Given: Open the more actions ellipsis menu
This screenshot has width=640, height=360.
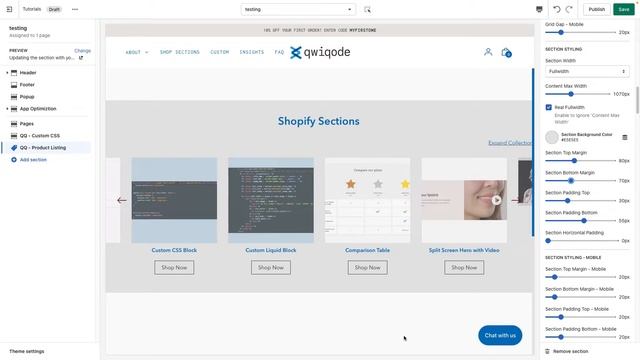Looking at the screenshot, I should coord(75,9).
